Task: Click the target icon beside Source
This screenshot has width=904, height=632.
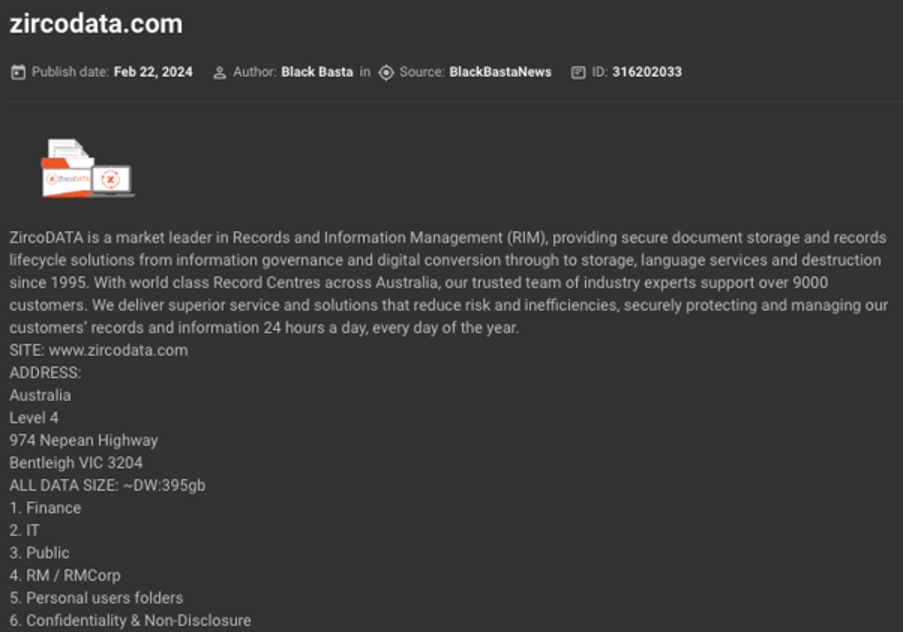Action: pyautogui.click(x=386, y=73)
